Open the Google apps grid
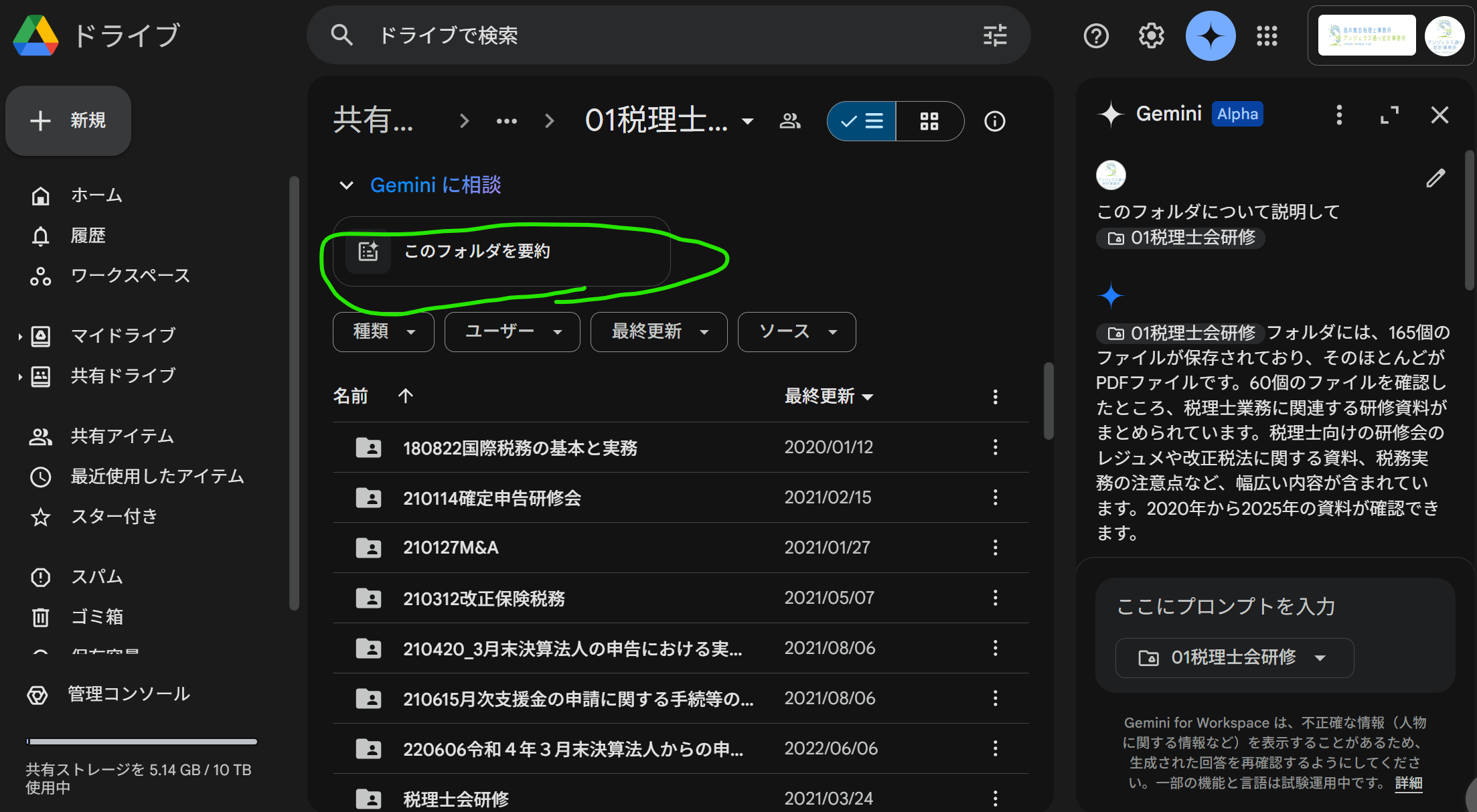The width and height of the screenshot is (1477, 812). (1267, 35)
